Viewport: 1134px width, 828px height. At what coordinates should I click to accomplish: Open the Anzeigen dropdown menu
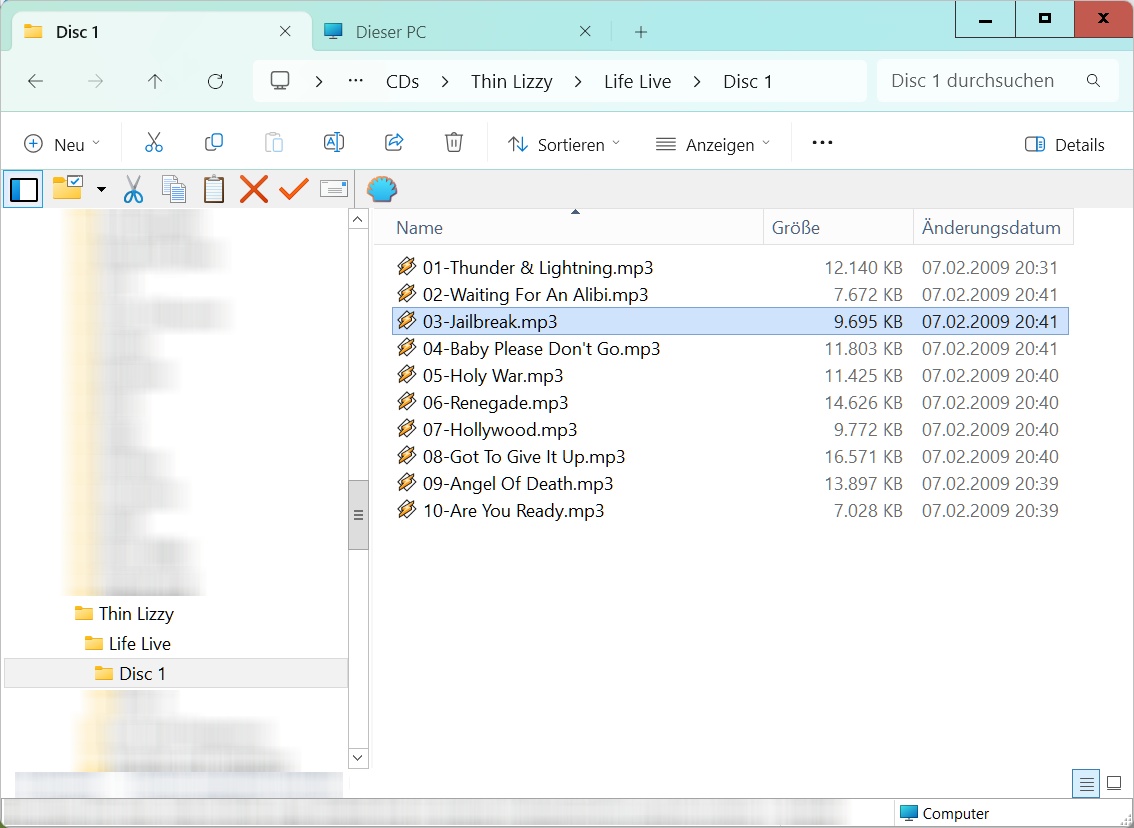click(x=712, y=143)
